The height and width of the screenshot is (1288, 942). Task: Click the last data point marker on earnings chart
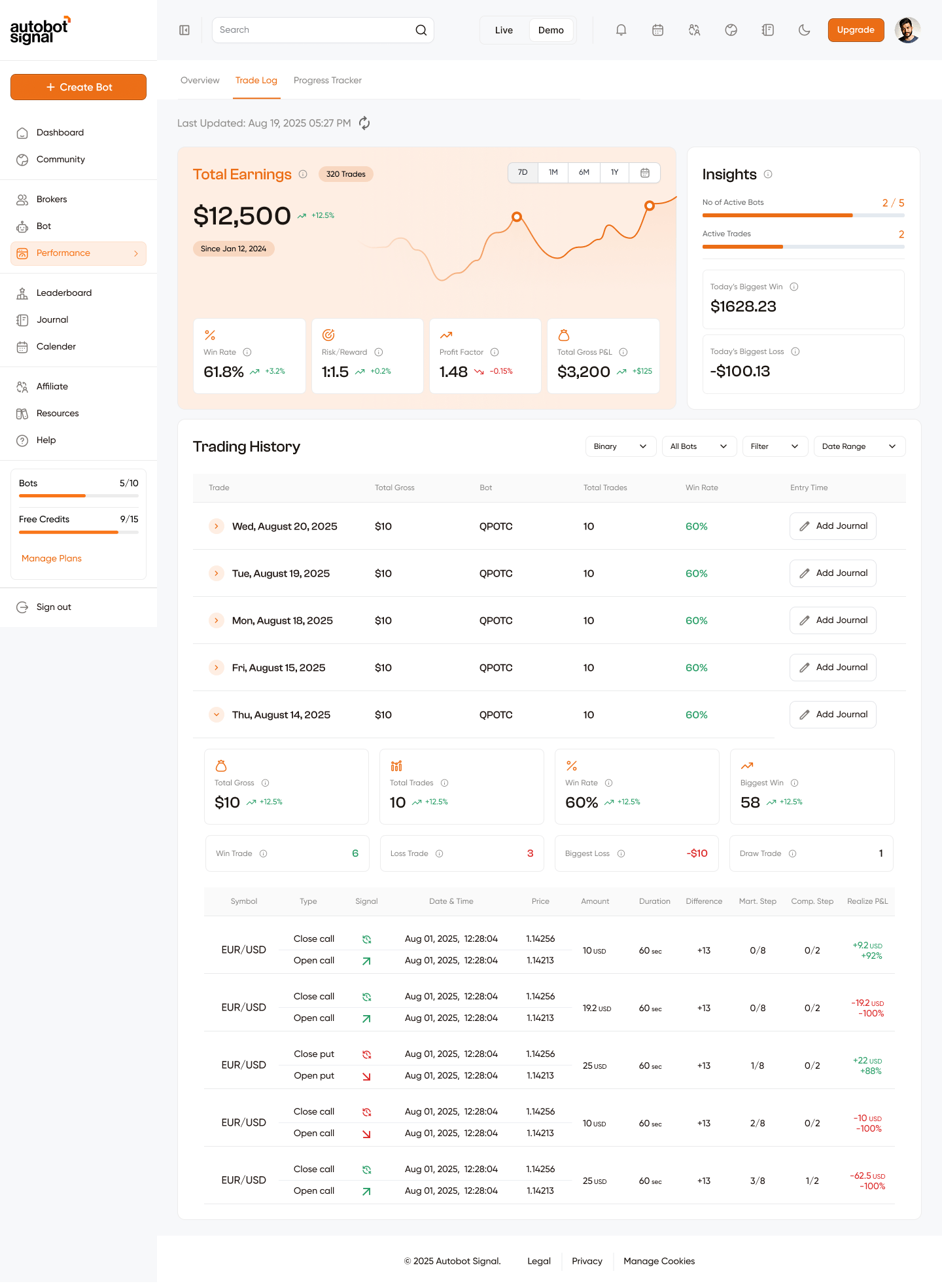[x=650, y=206]
